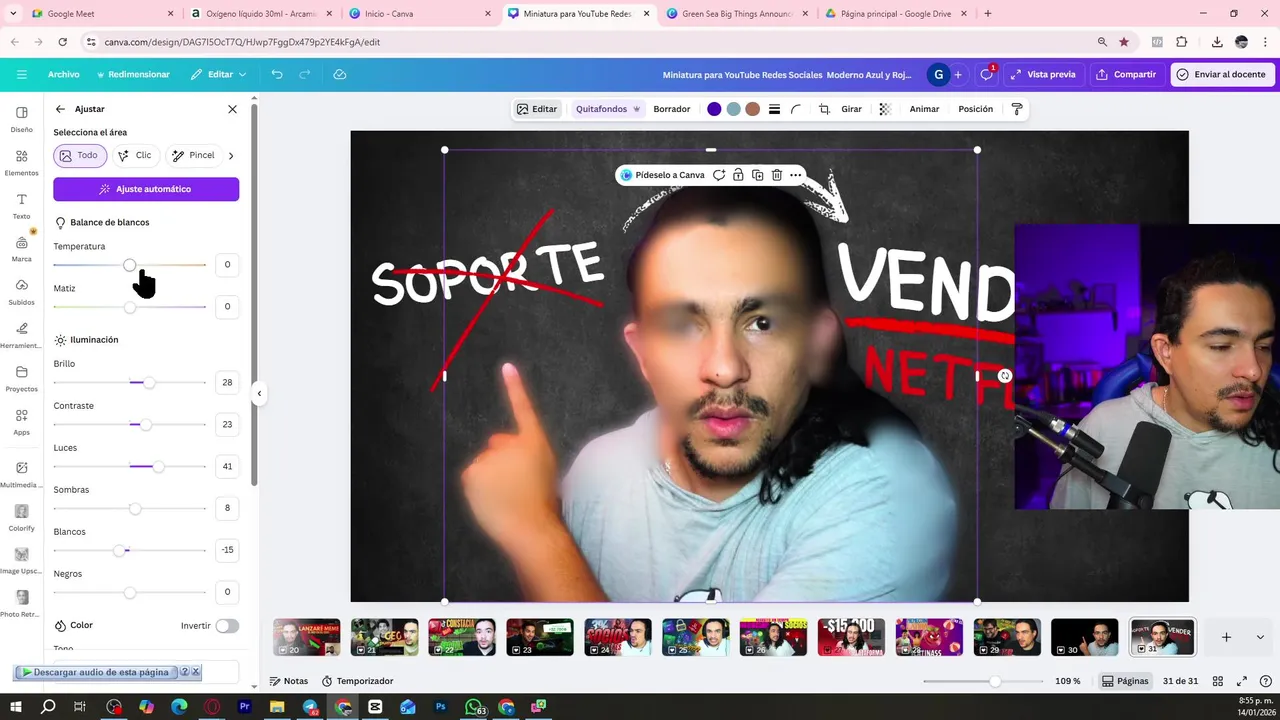Click Editar image button in toolbar
Screen dimensions: 1280x720
coord(537,109)
